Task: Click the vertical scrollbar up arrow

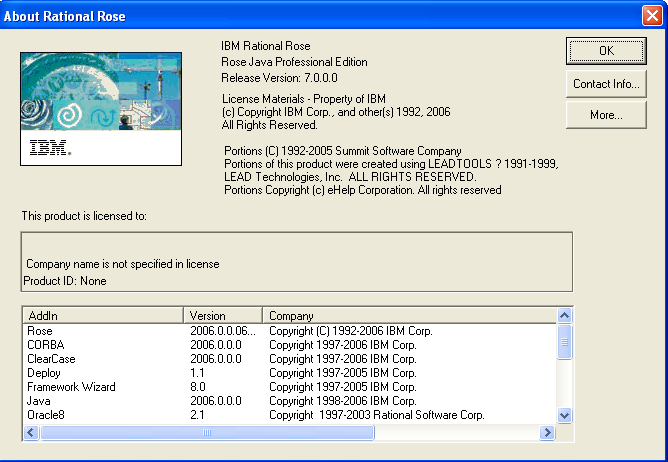Action: tap(564, 315)
